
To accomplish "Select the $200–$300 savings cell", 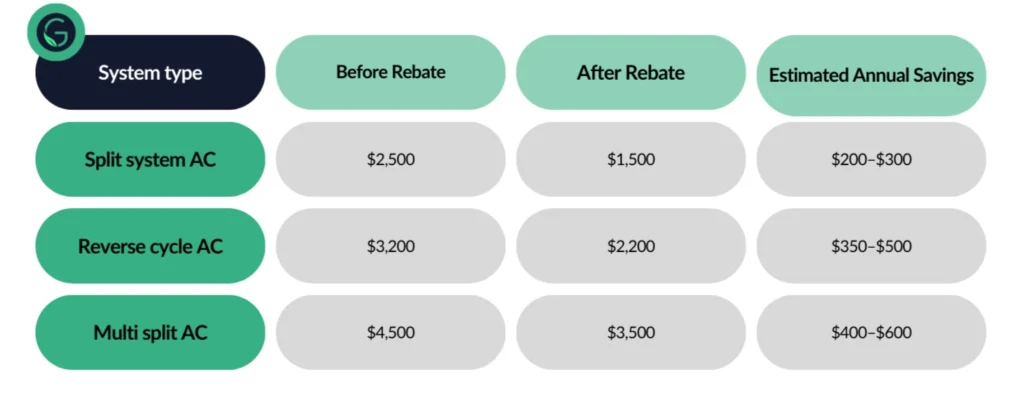I will (871, 159).
